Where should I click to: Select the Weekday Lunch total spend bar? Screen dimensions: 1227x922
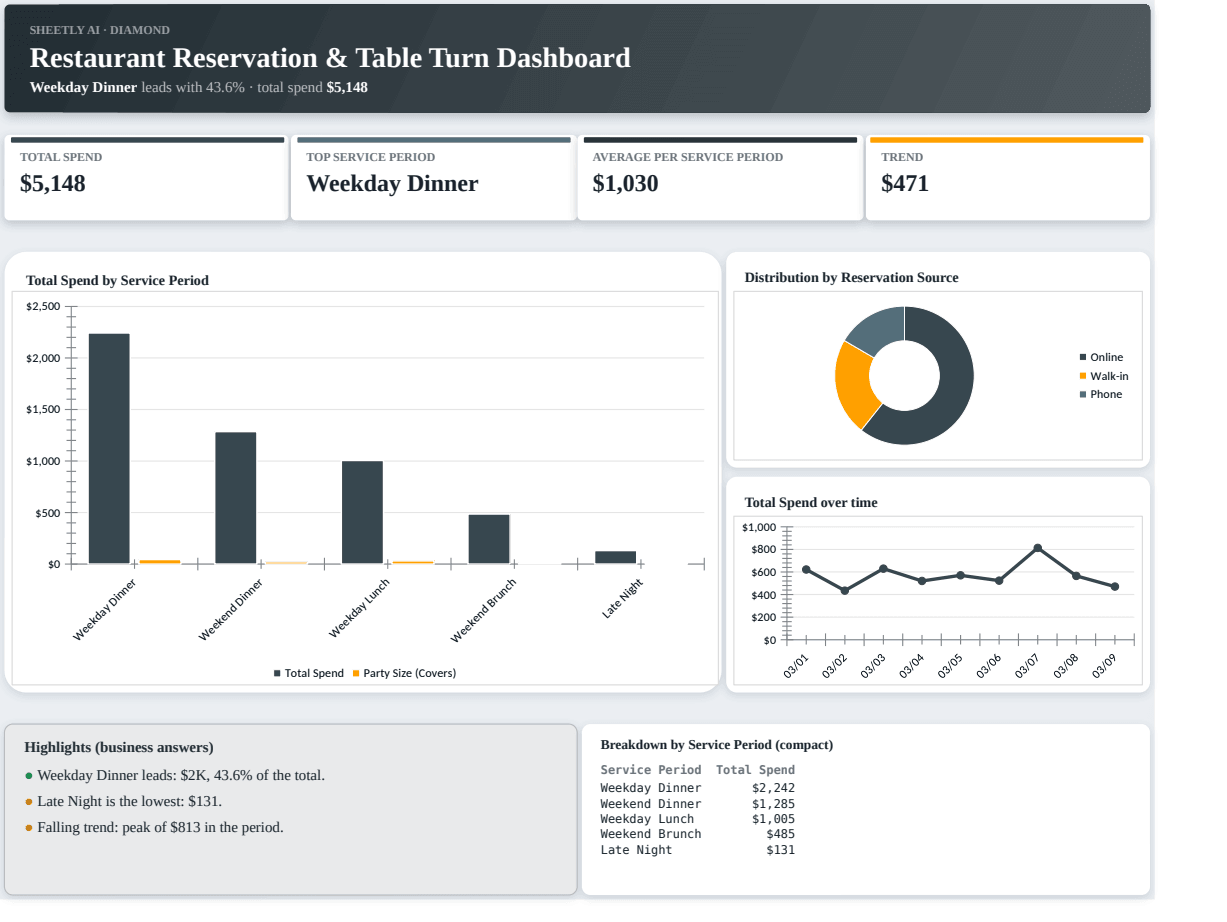(362, 513)
